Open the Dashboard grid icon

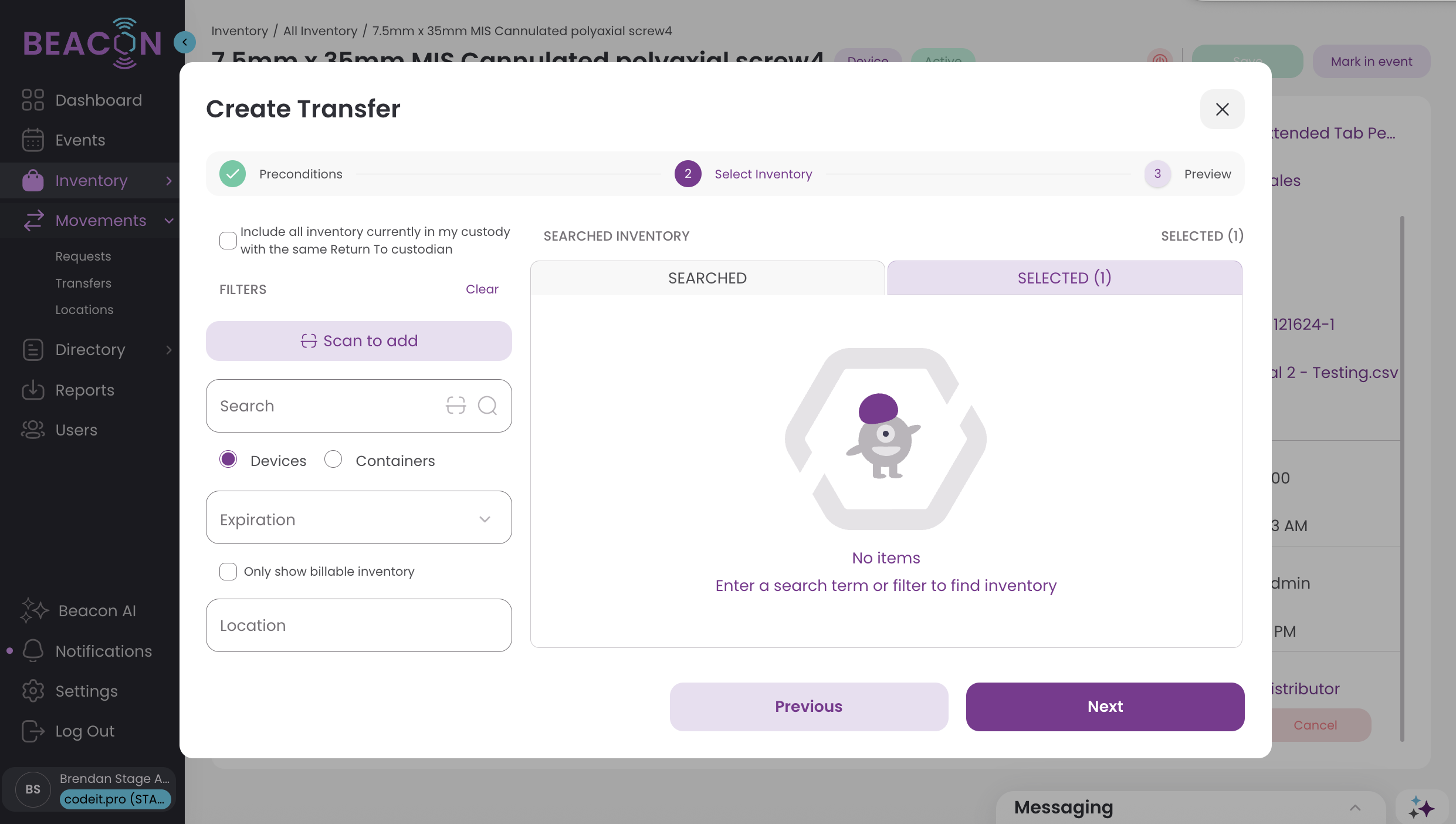(33, 100)
